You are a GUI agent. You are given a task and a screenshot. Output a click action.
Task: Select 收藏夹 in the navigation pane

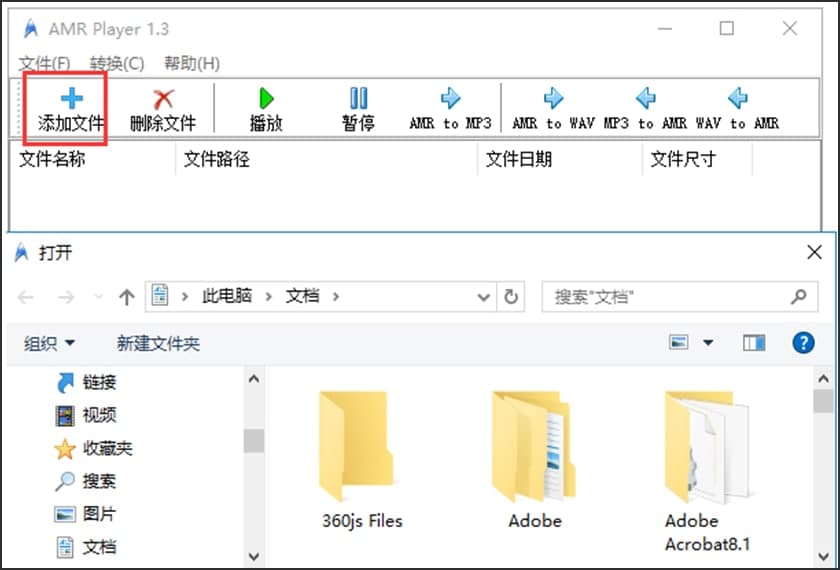pyautogui.click(x=93, y=448)
